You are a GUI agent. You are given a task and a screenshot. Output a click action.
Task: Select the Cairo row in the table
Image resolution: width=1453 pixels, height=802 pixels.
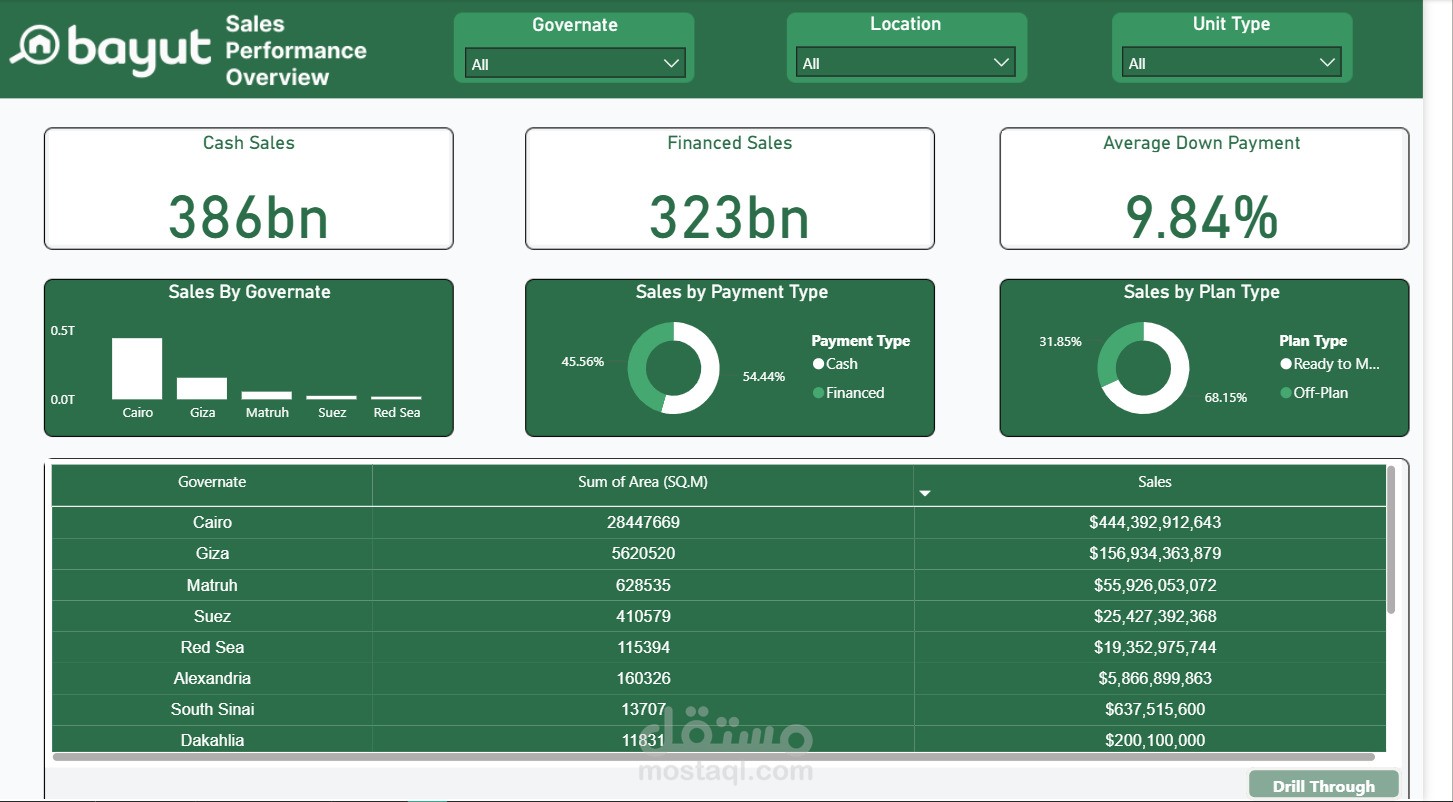[x=211, y=522]
